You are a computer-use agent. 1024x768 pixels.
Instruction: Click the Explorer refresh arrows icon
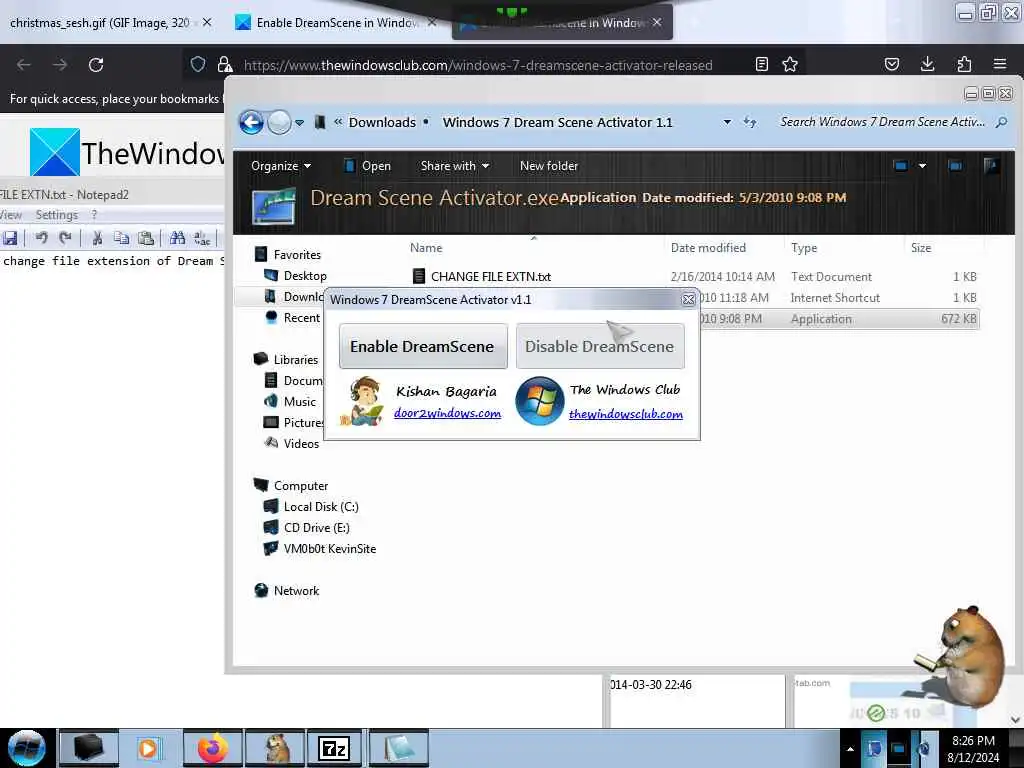point(750,122)
